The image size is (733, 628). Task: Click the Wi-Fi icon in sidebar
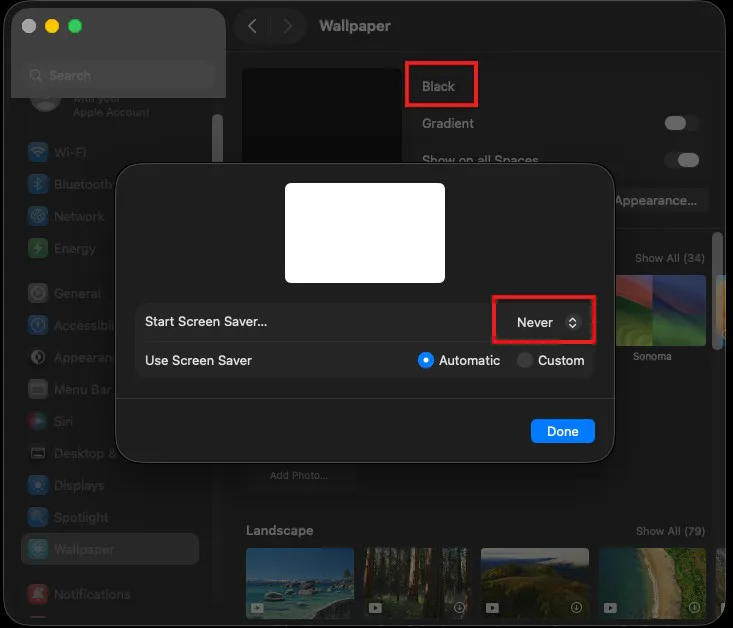[38, 152]
